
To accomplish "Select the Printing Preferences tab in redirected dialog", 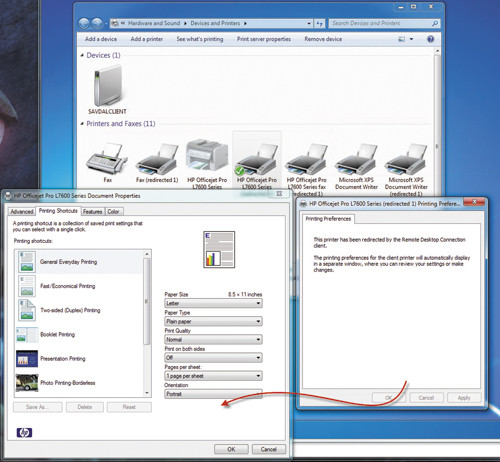I will (328, 219).
